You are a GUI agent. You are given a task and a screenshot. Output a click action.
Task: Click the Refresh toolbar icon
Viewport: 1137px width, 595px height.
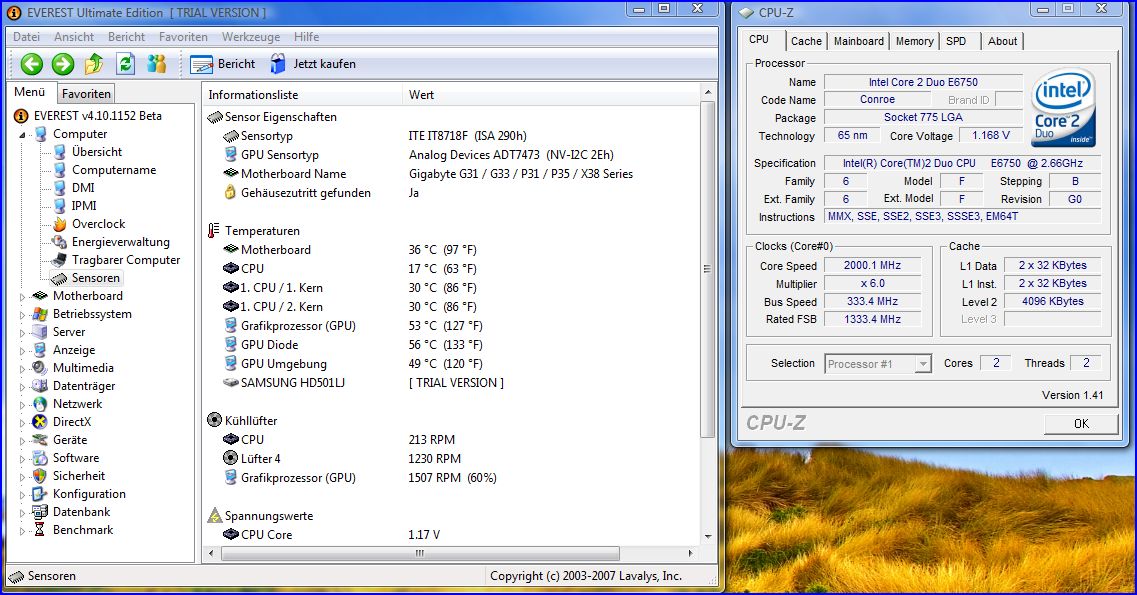(125, 64)
